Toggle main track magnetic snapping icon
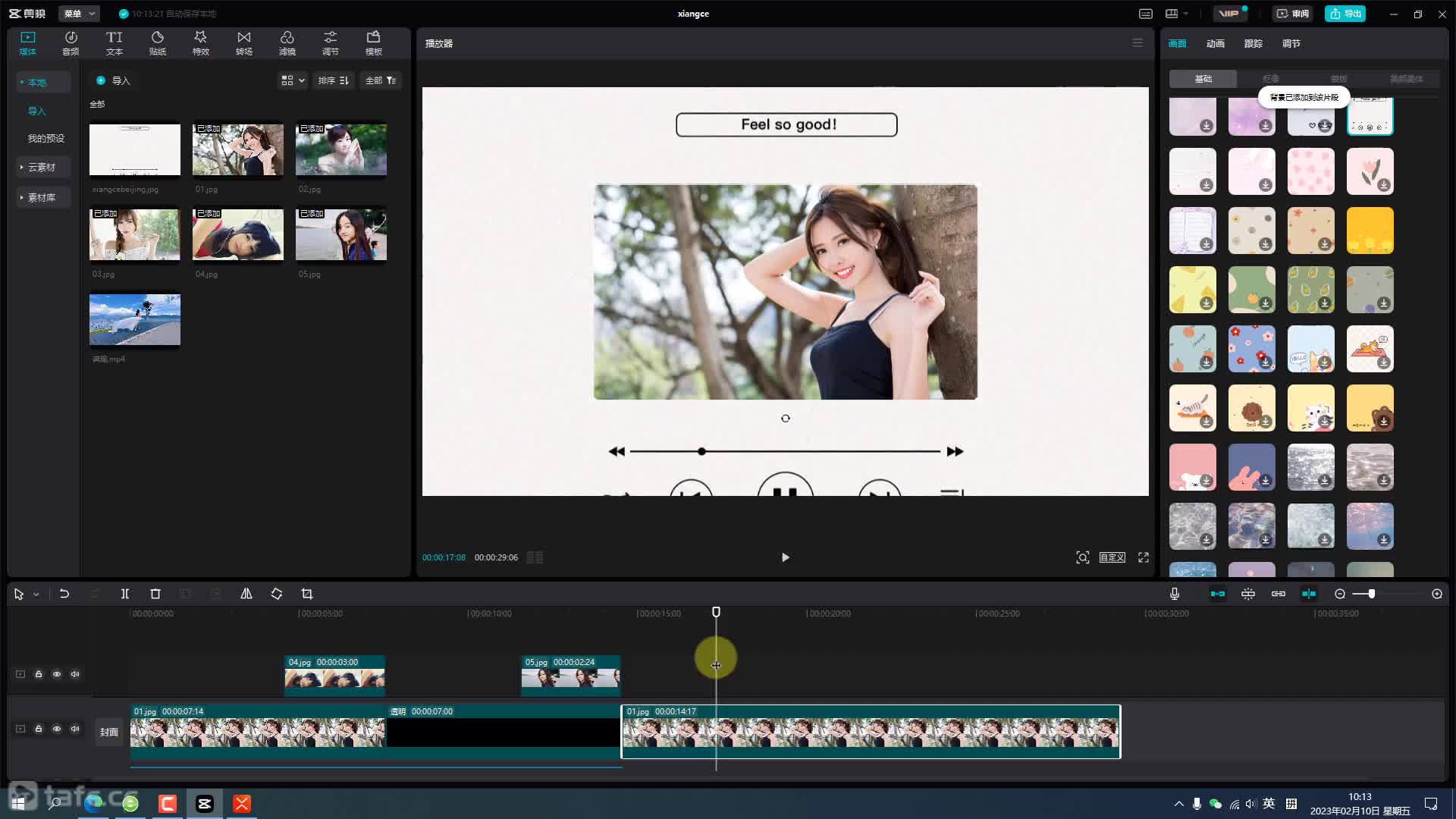Screen dimensions: 1456x819 click(x=1218, y=594)
